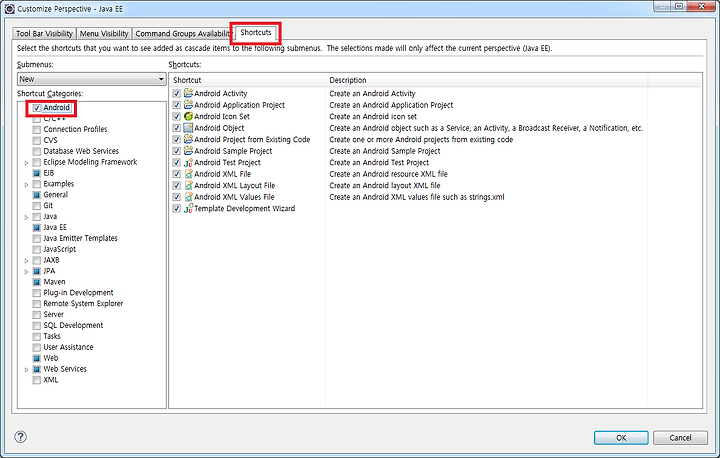Uncheck Template Development Wizard checkbox
Screen dimensions: 720x458
click(x=177, y=208)
